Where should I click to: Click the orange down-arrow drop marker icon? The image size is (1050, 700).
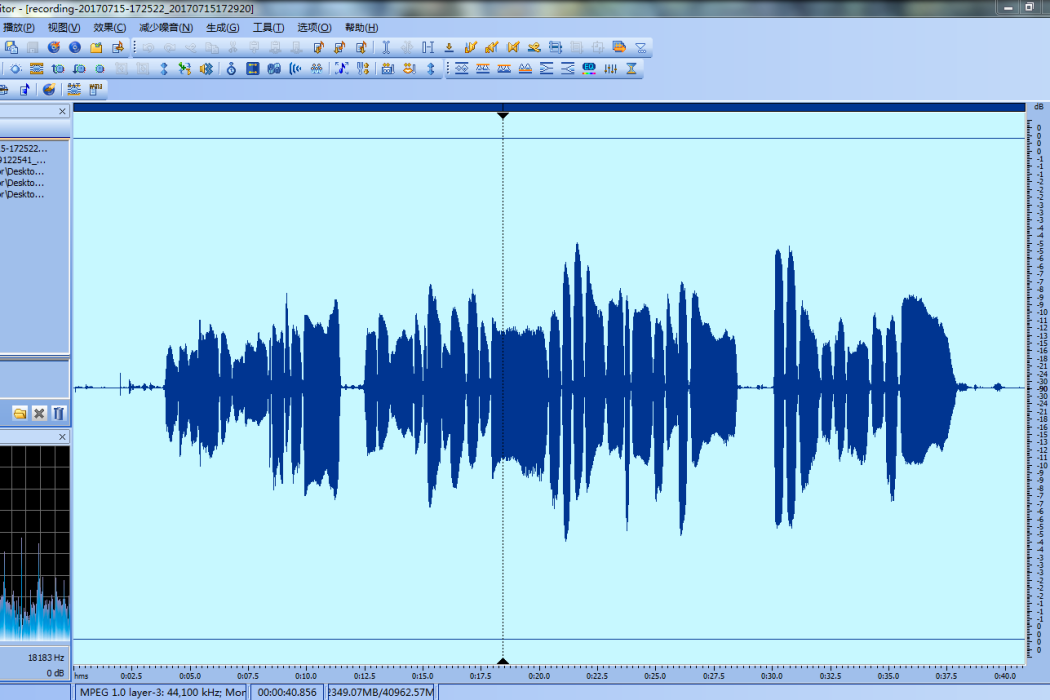pos(449,47)
